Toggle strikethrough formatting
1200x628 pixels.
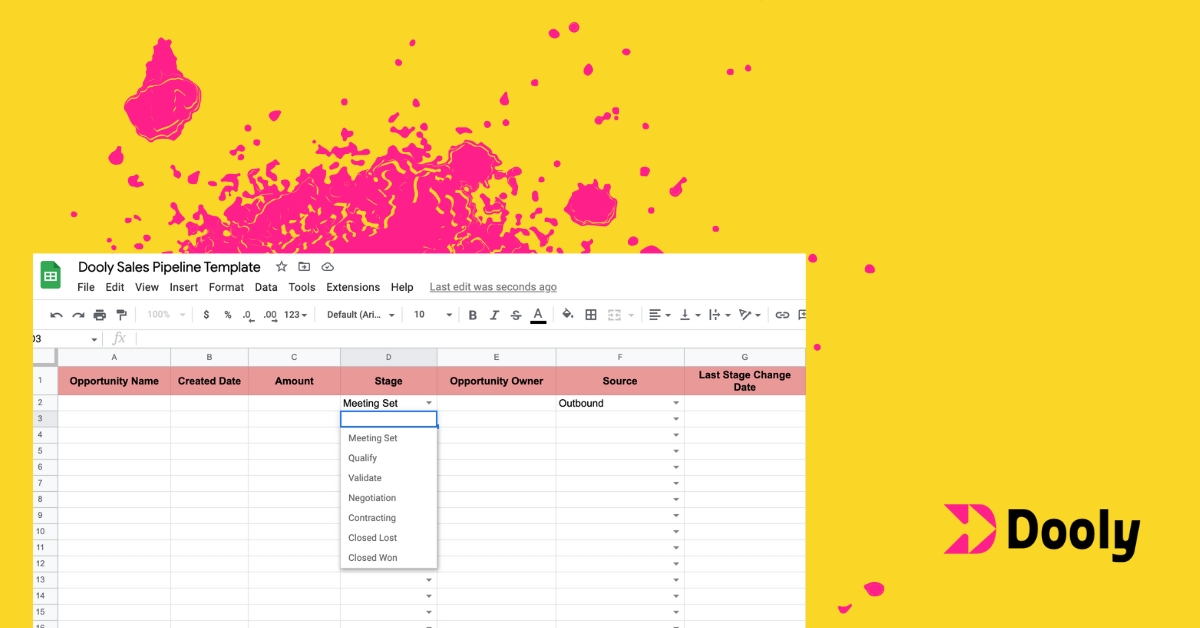tap(516, 315)
